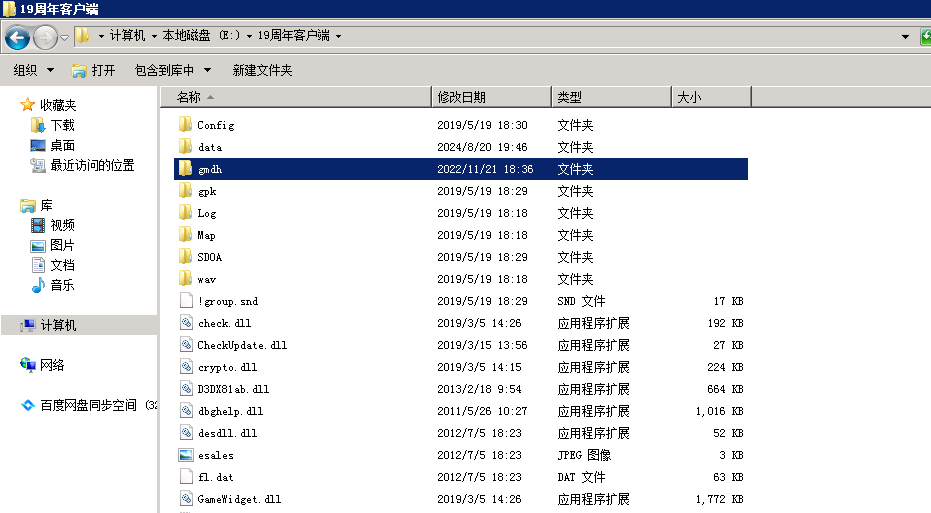Viewport: 931px width, 513px height.
Task: Select 库 in the navigation pane
Action: click(x=46, y=205)
